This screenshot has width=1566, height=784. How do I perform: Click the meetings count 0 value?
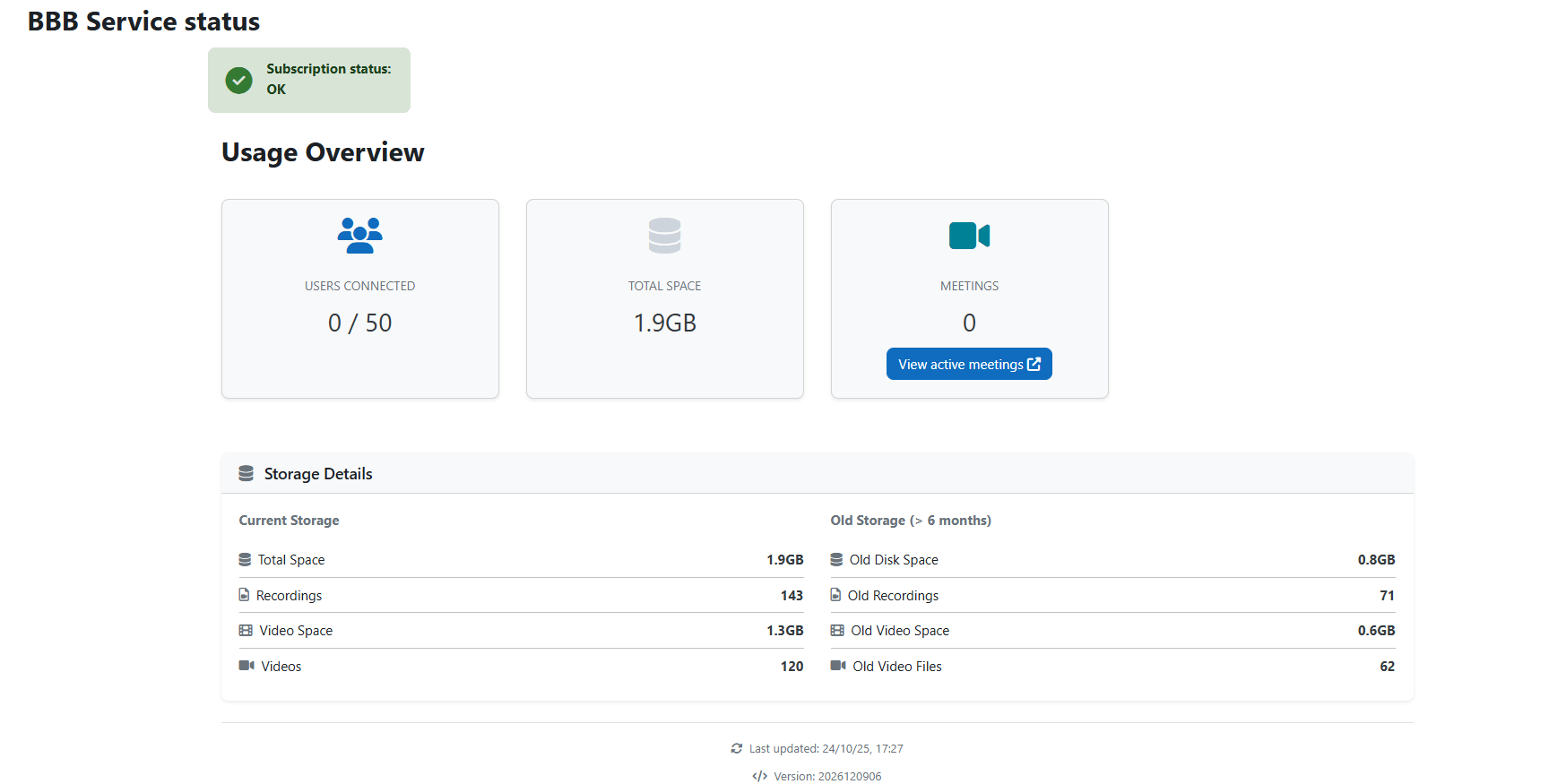coord(969,323)
